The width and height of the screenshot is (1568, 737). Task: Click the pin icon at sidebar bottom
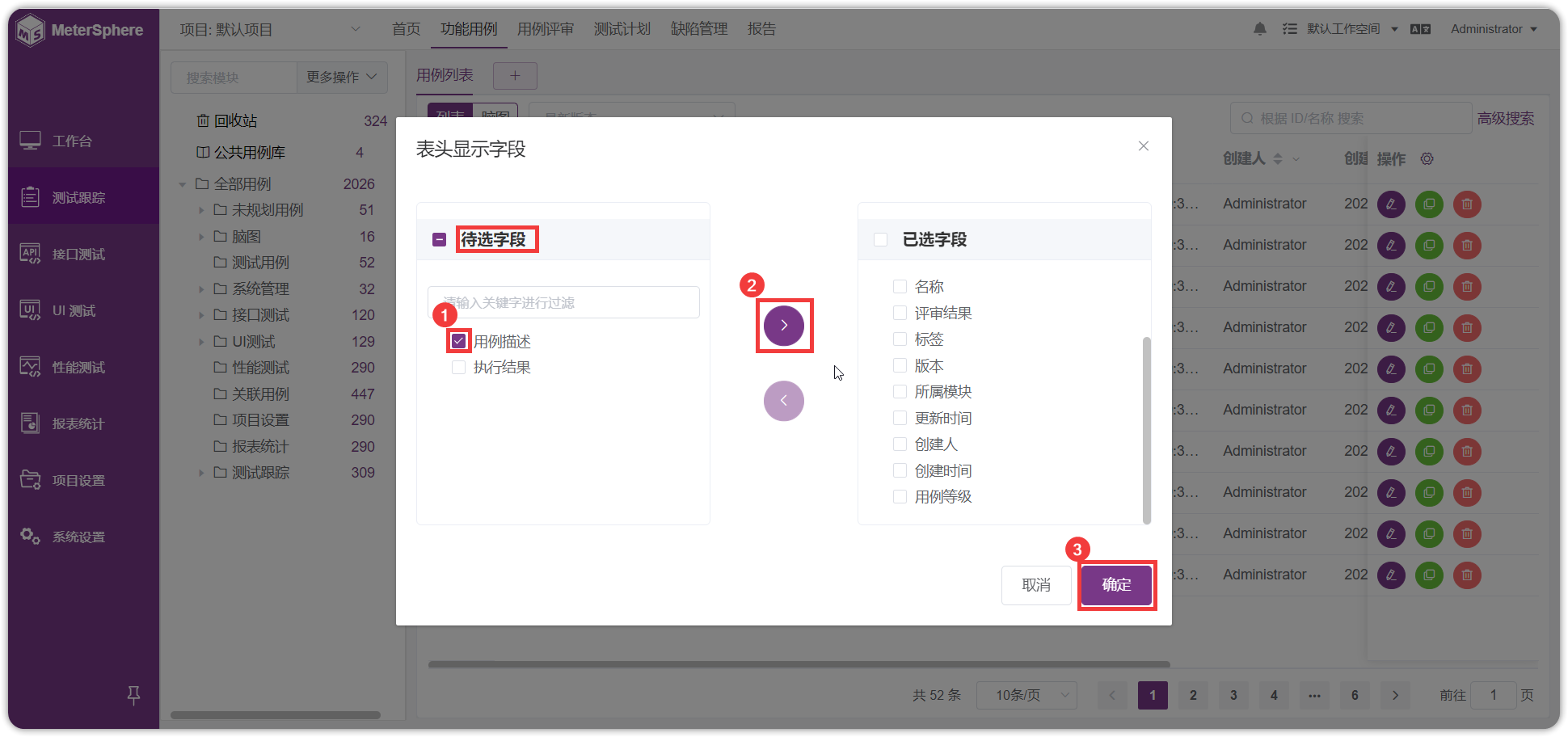click(x=134, y=694)
